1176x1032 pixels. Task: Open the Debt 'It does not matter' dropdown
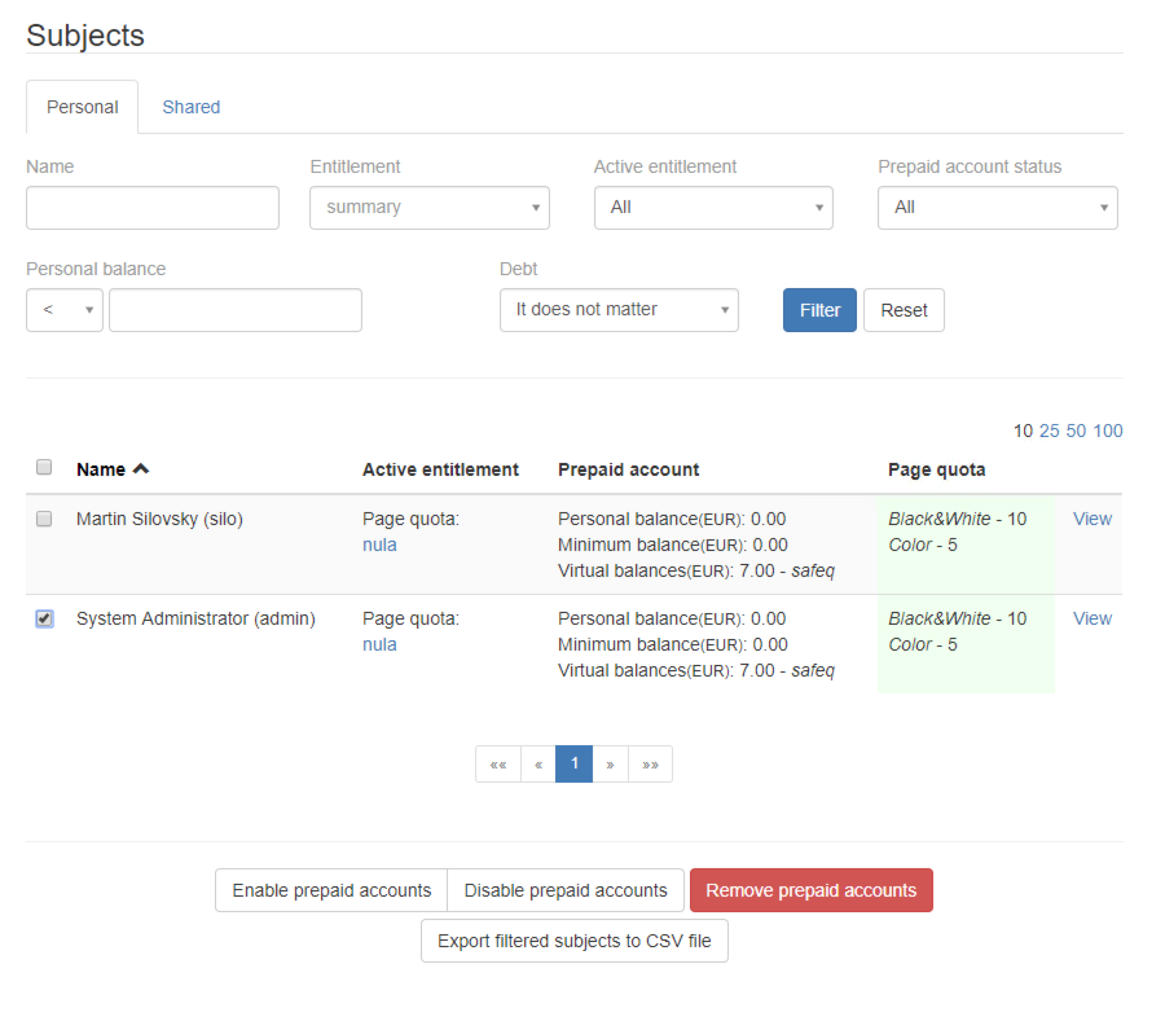pyautogui.click(x=619, y=310)
